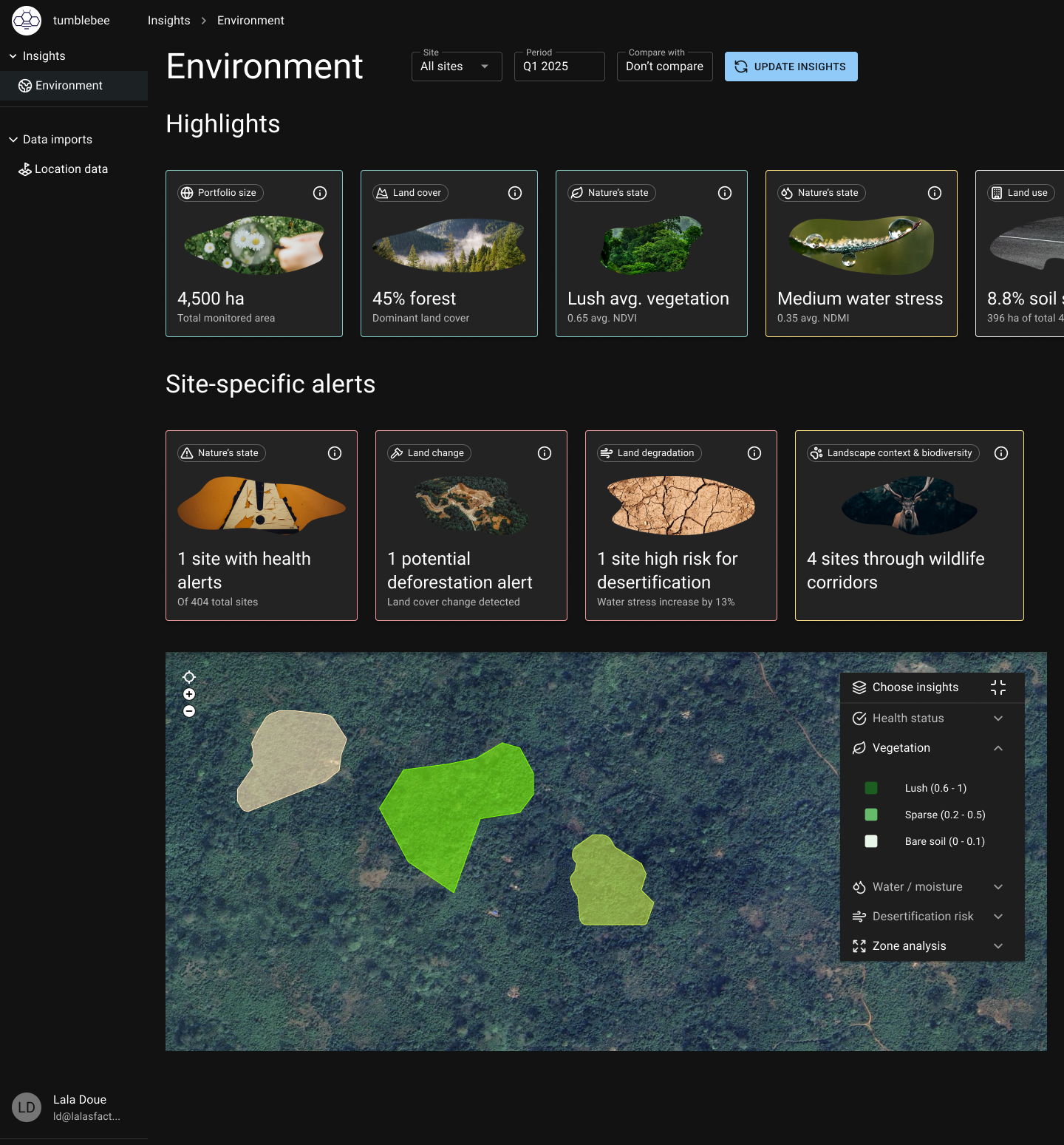Click the Lush dark green swatch
This screenshot has height=1145, width=1064.
coord(871,788)
